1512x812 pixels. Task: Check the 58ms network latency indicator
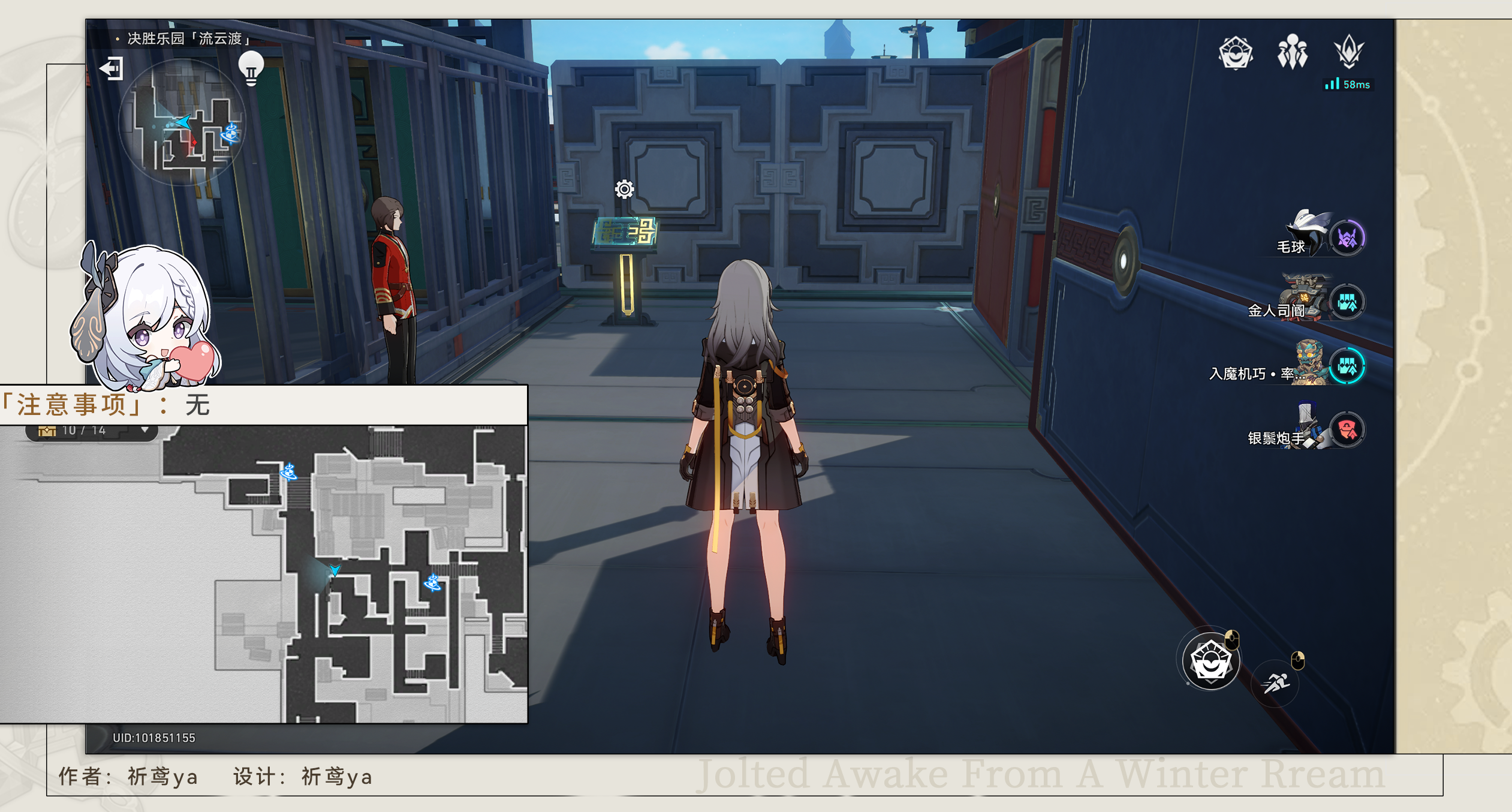[1347, 85]
